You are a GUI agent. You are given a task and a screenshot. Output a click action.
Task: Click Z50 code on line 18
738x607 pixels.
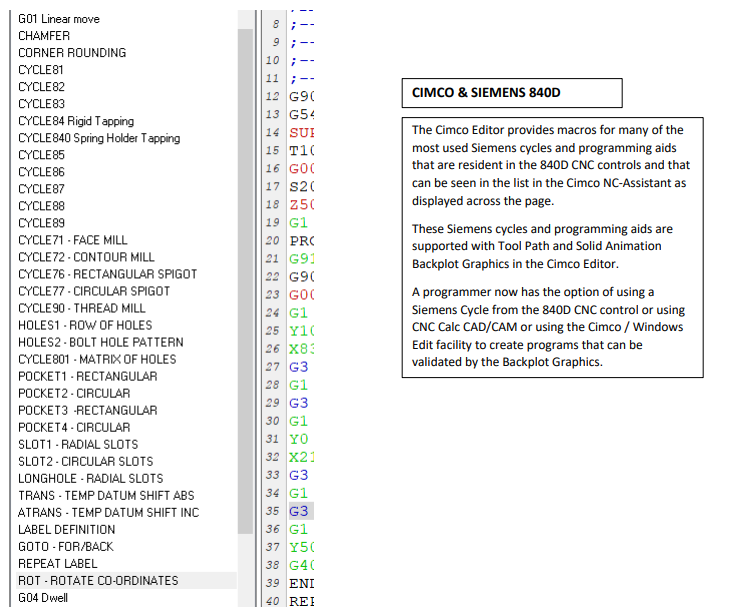point(301,204)
